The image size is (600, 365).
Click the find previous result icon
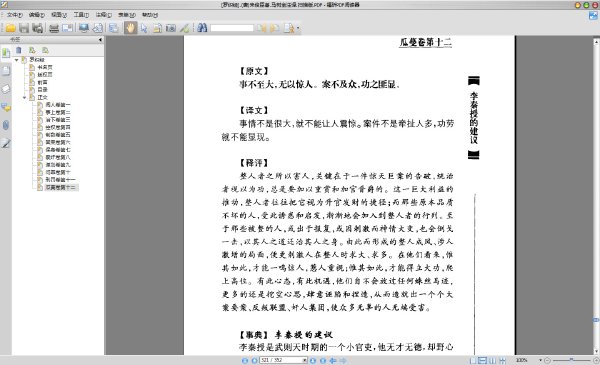click(262, 28)
